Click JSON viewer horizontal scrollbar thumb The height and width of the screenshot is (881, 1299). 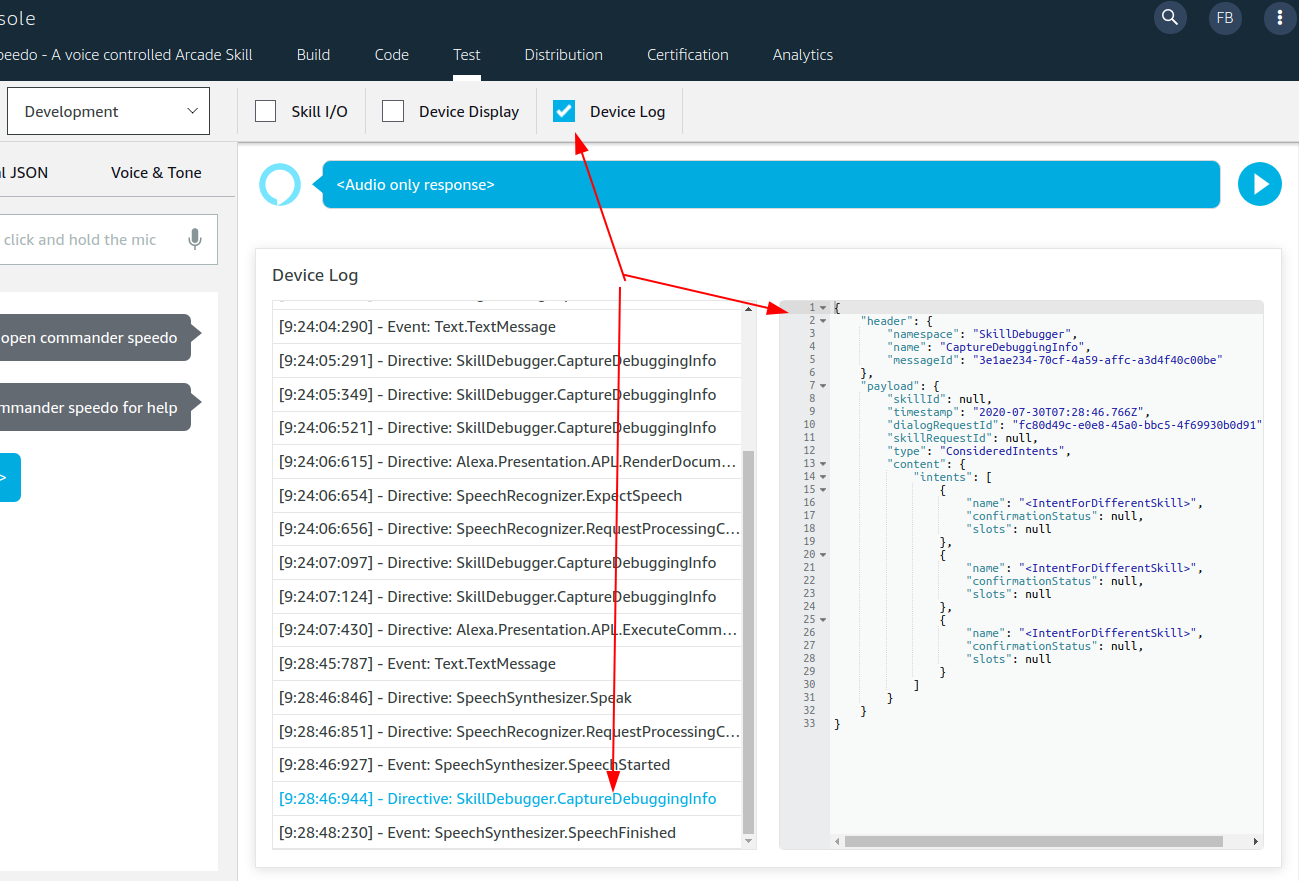click(1034, 842)
